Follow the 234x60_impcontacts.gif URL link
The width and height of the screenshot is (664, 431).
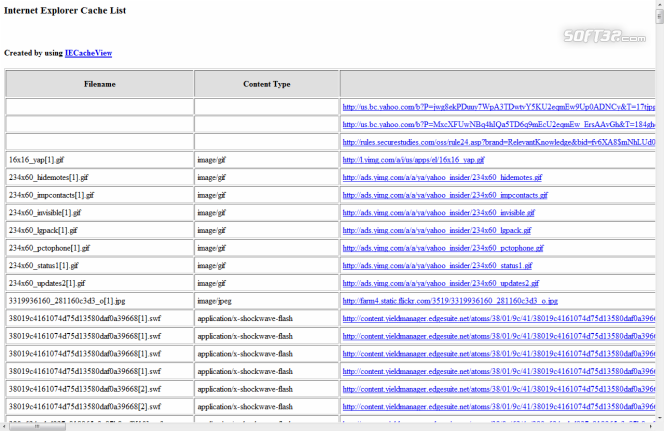pyautogui.click(x=445, y=195)
